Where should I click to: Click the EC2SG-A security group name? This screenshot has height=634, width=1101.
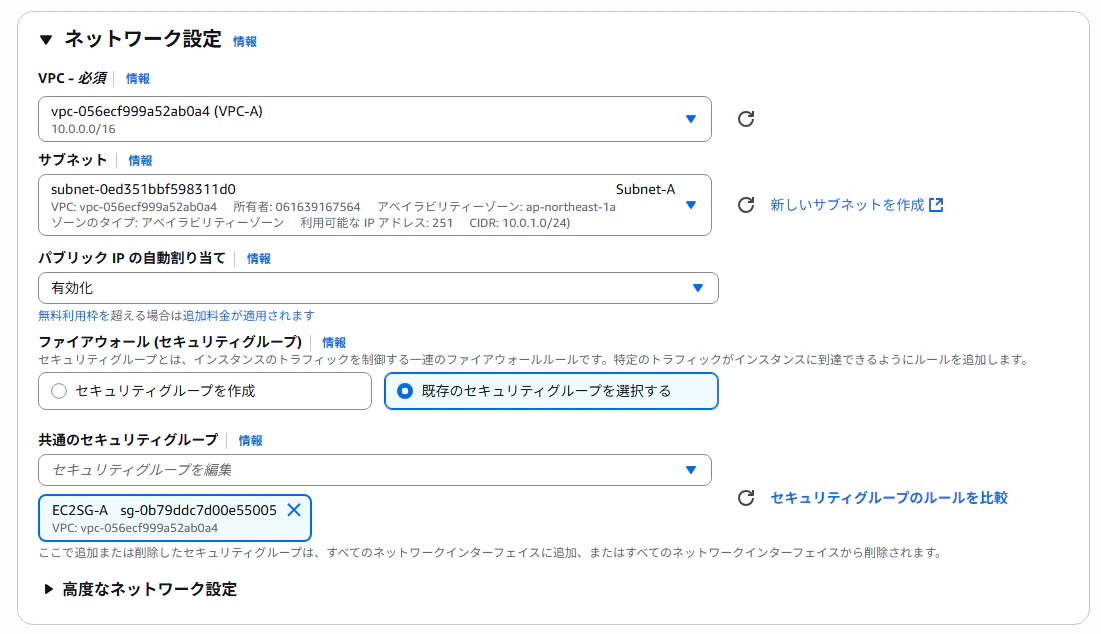click(x=80, y=510)
